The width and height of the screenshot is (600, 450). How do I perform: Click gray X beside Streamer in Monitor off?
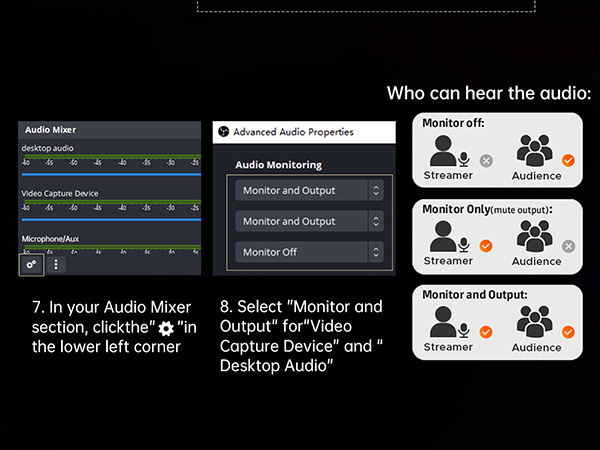pos(486,161)
